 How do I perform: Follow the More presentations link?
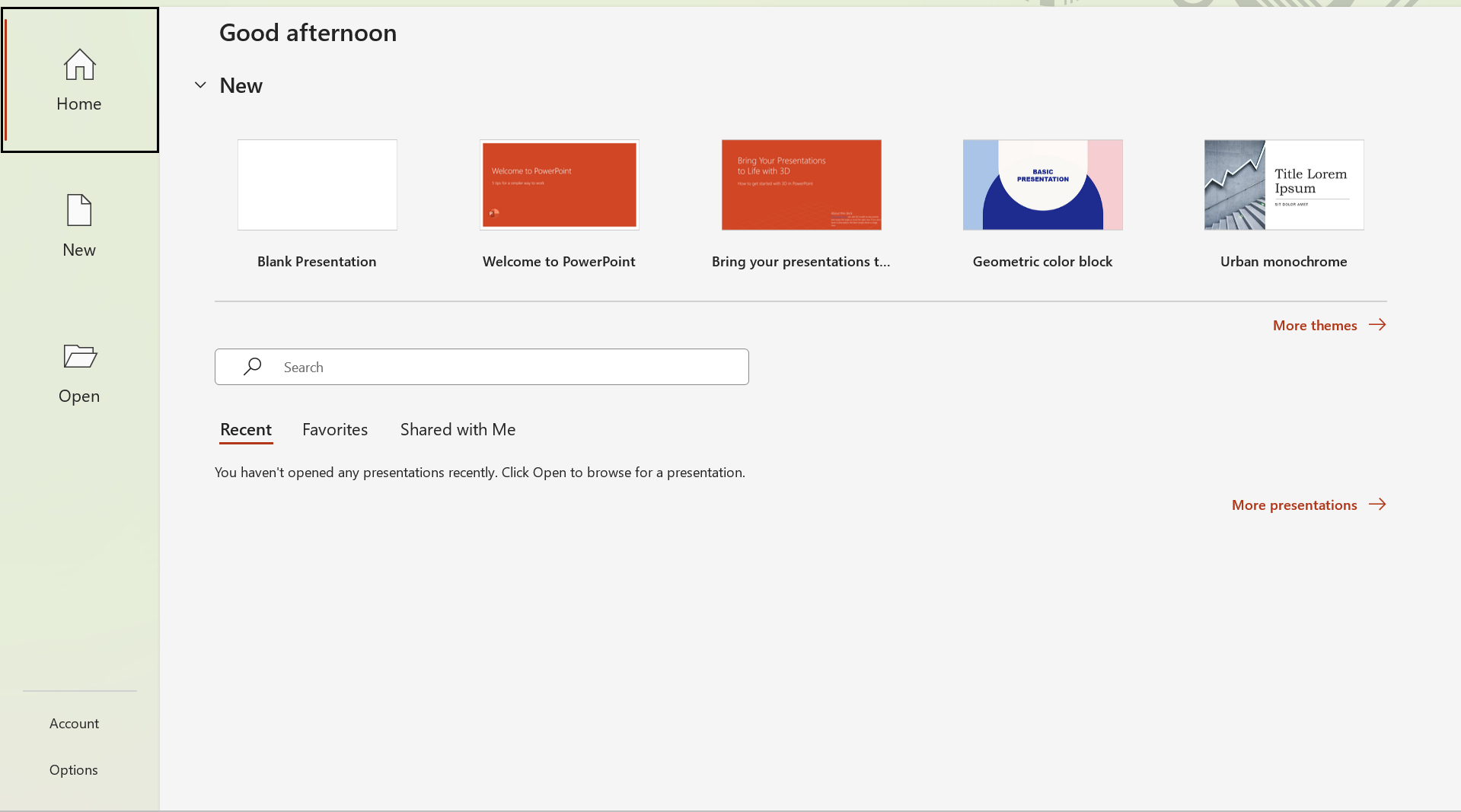click(1294, 505)
